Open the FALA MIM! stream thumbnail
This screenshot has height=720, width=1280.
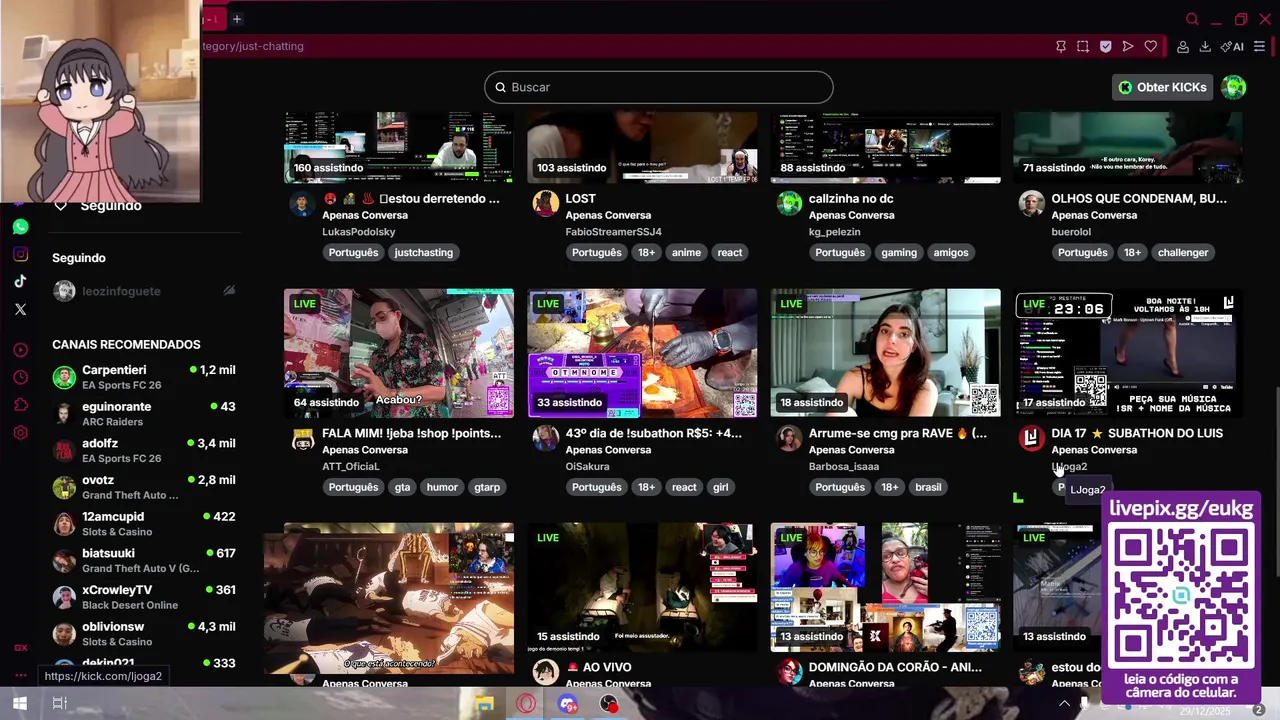399,353
